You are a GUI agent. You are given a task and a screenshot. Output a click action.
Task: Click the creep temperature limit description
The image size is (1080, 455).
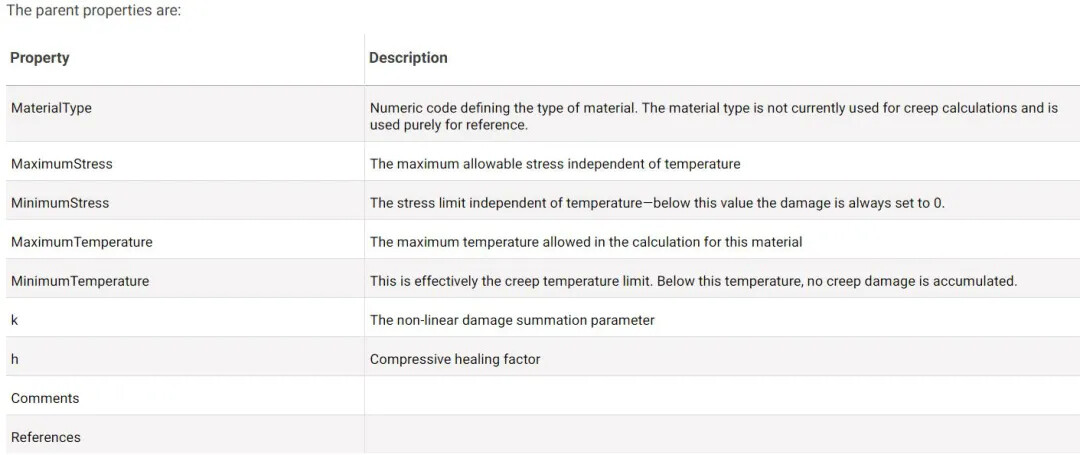point(693,281)
